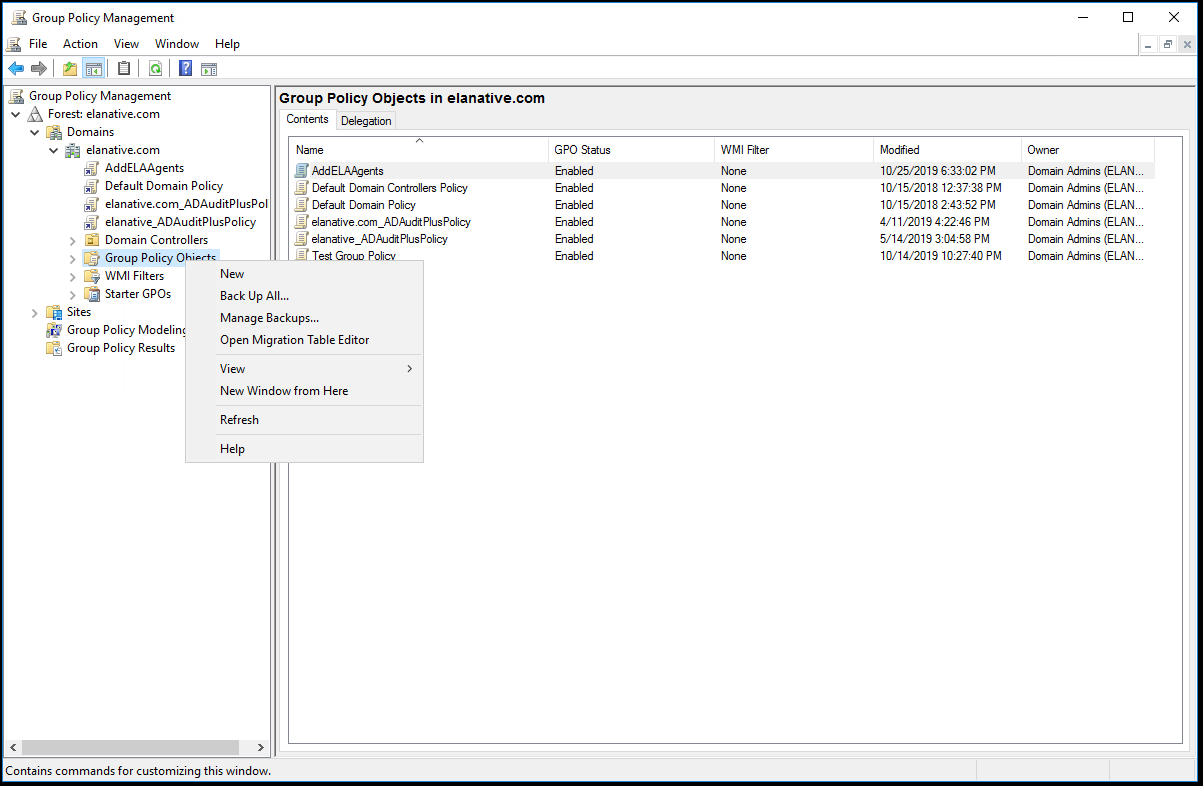Screen dimensions: 1203x786
Task: Click the Back arrow toolbar icon
Action: 16,69
